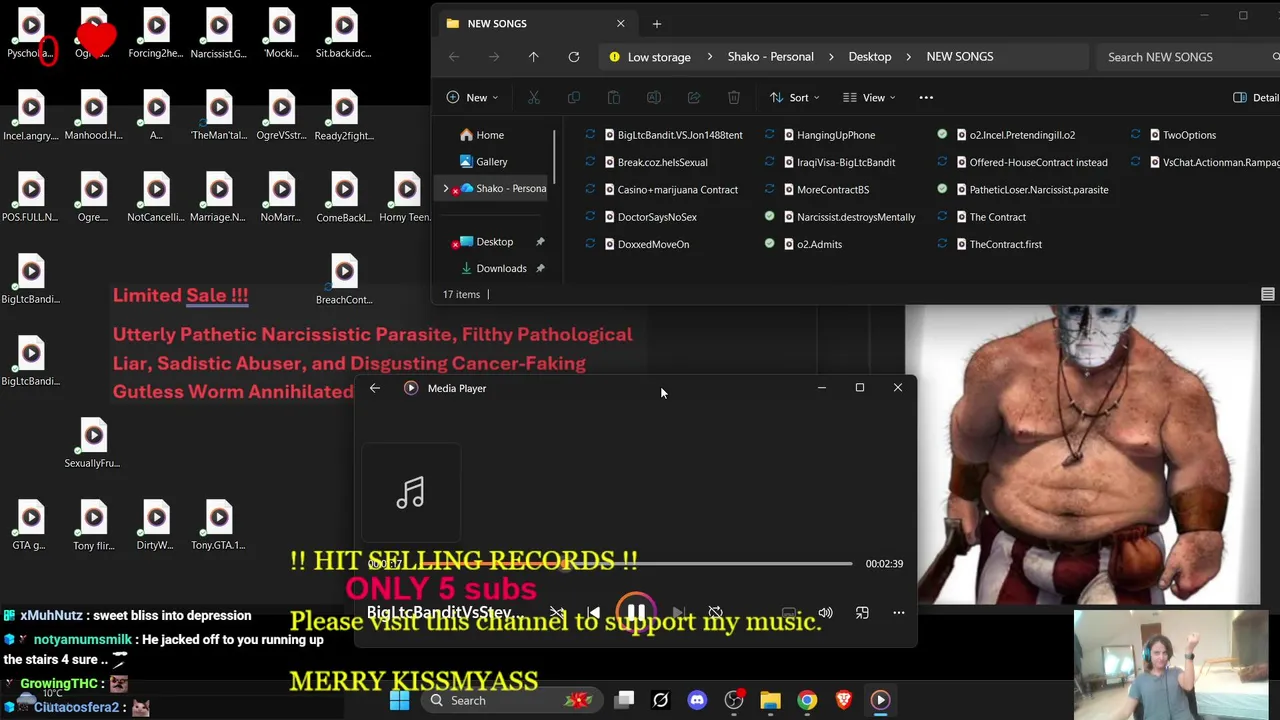1280x720 pixels.
Task: Open the Windows Start menu
Action: coord(399,700)
